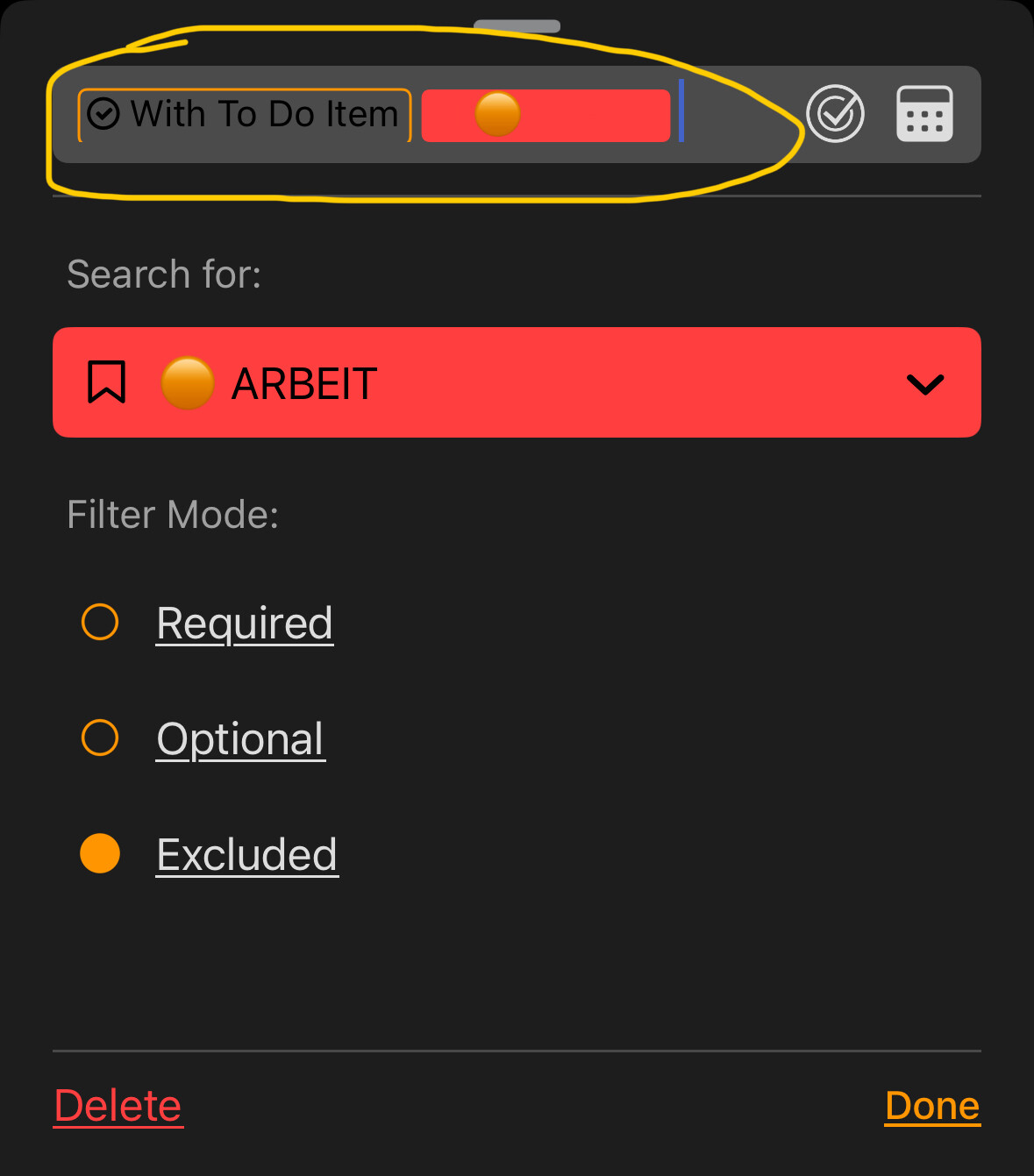Select the Optional radio button
Viewport: 1034px width, 1176px height.
[100, 738]
